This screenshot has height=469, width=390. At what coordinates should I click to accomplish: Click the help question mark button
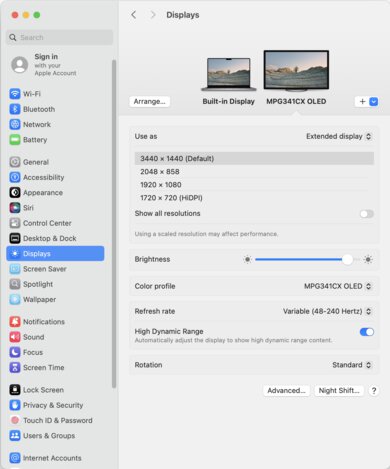[374, 391]
